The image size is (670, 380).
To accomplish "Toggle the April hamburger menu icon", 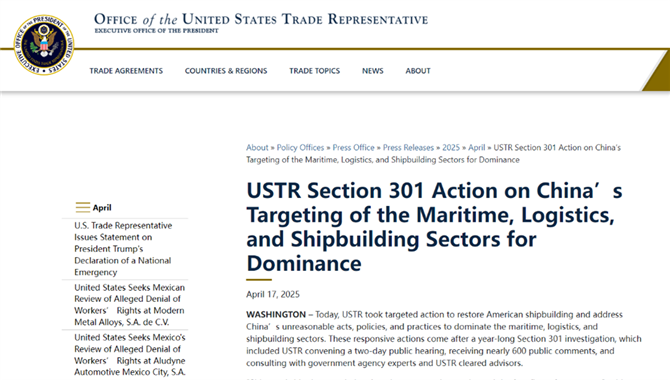I will pyautogui.click(x=83, y=207).
